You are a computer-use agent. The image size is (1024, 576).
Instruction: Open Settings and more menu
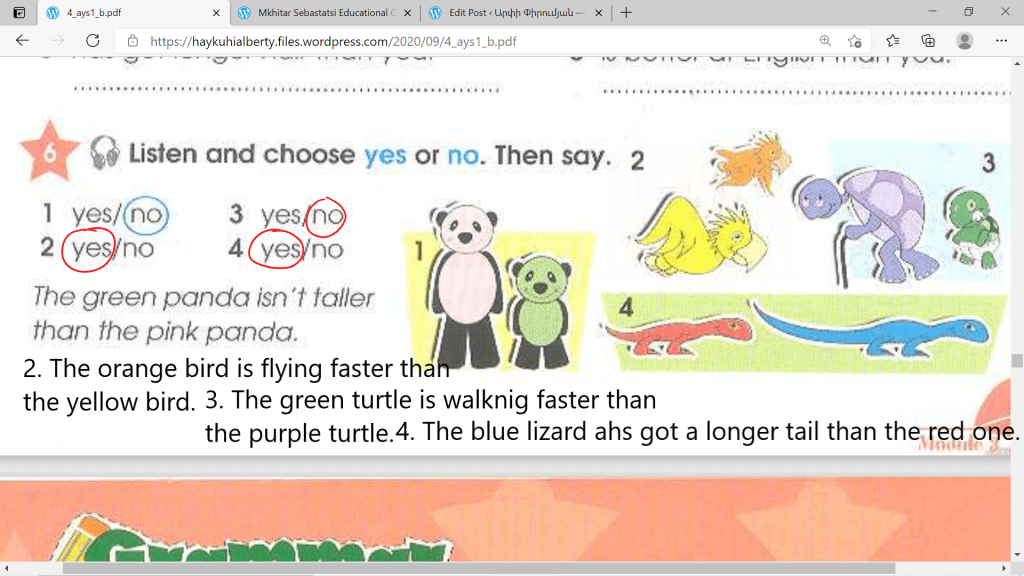click(x=1001, y=41)
